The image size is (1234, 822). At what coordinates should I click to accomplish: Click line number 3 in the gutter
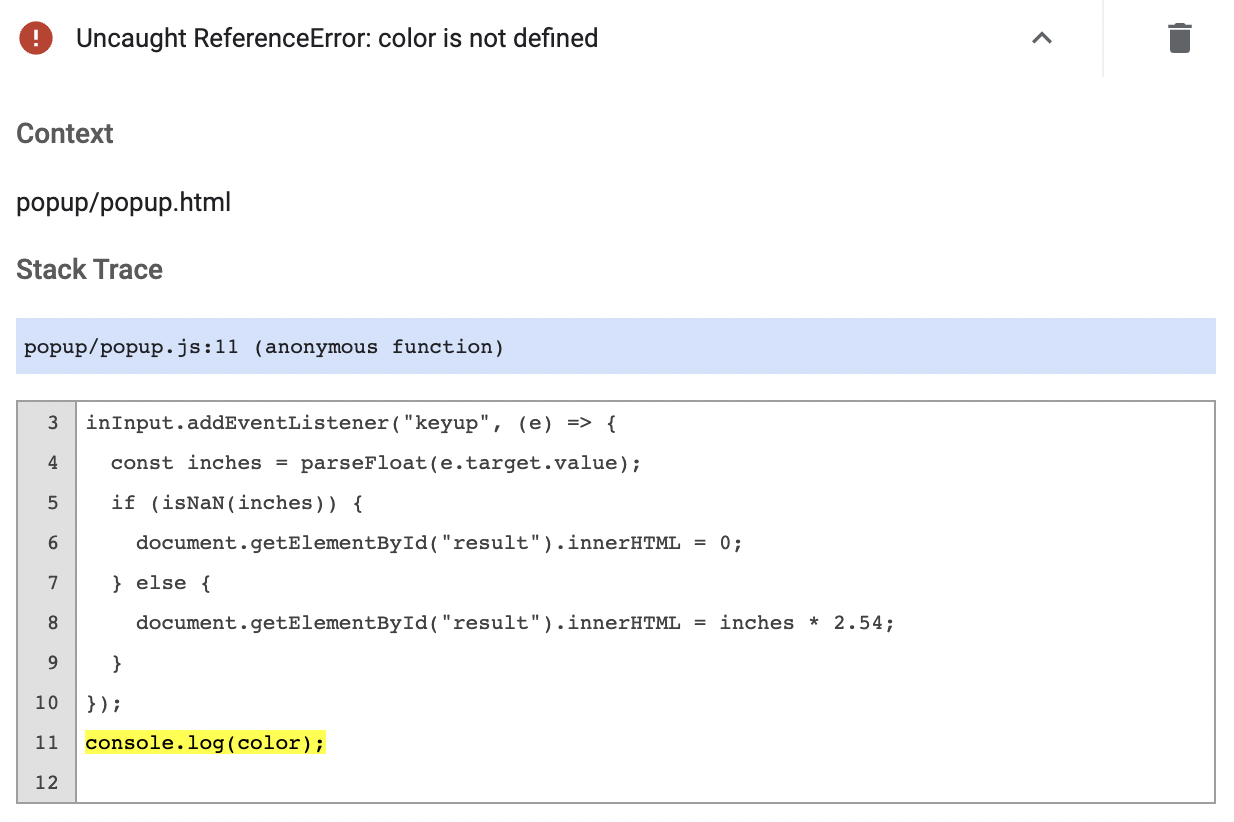tap(52, 423)
